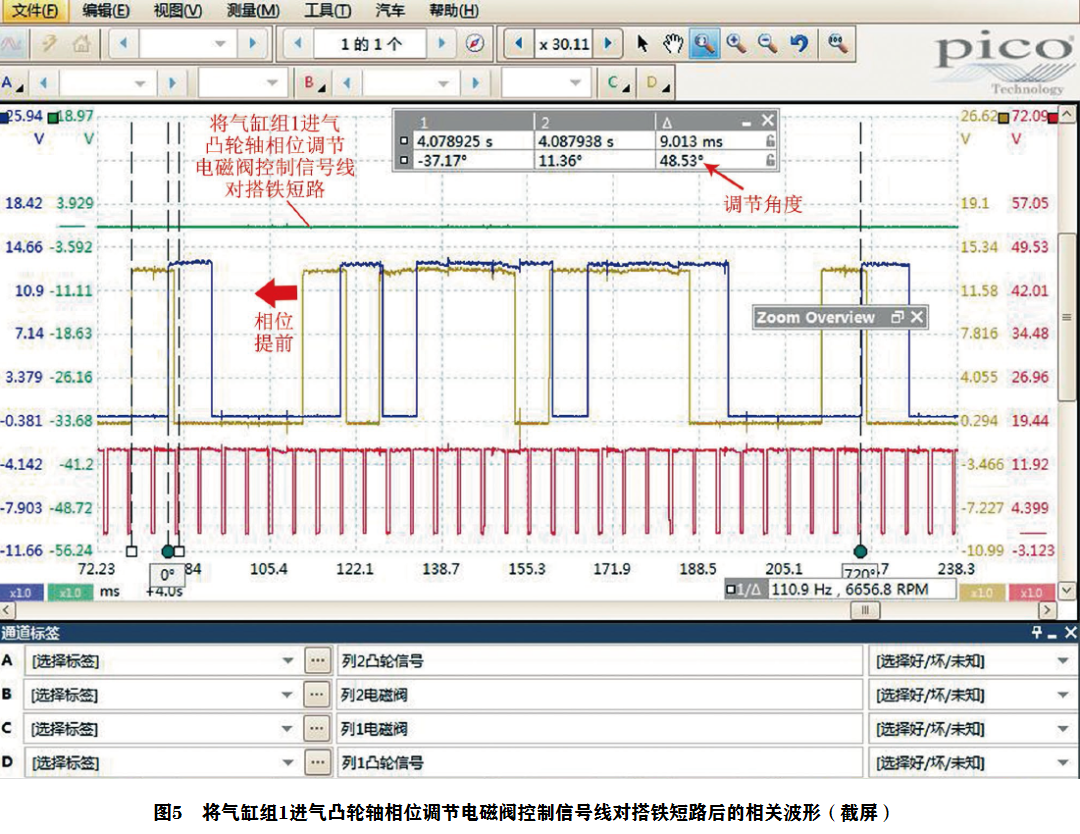Open channel C options button
Image resolution: width=1080 pixels, height=834 pixels.
618,83
